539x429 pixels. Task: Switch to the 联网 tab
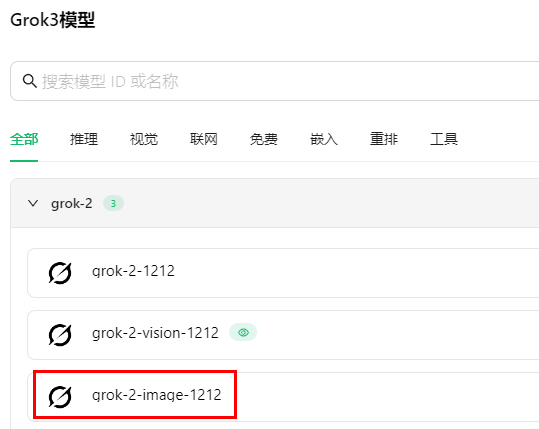(204, 140)
